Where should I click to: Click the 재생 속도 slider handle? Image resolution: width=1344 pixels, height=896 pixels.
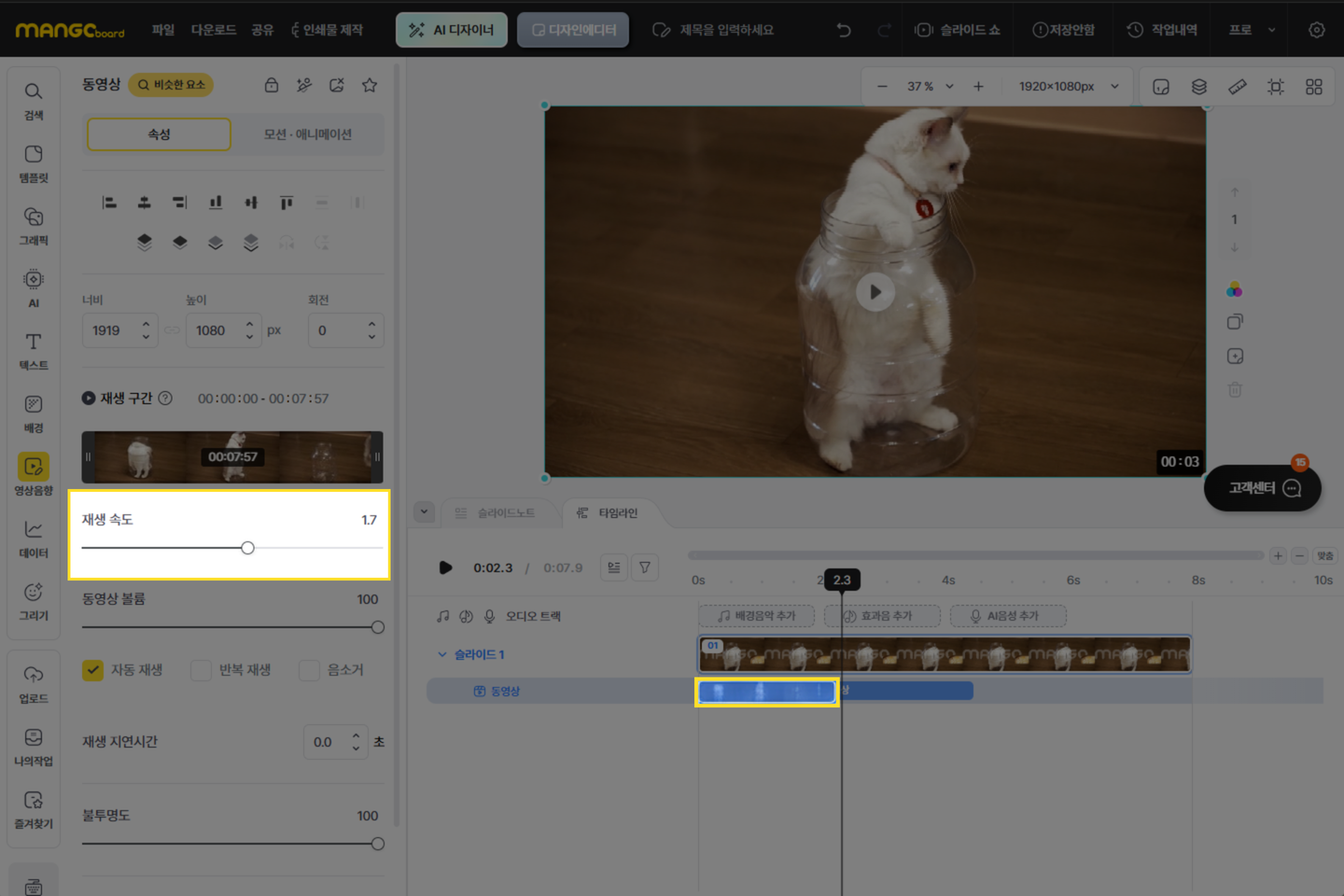click(x=247, y=548)
